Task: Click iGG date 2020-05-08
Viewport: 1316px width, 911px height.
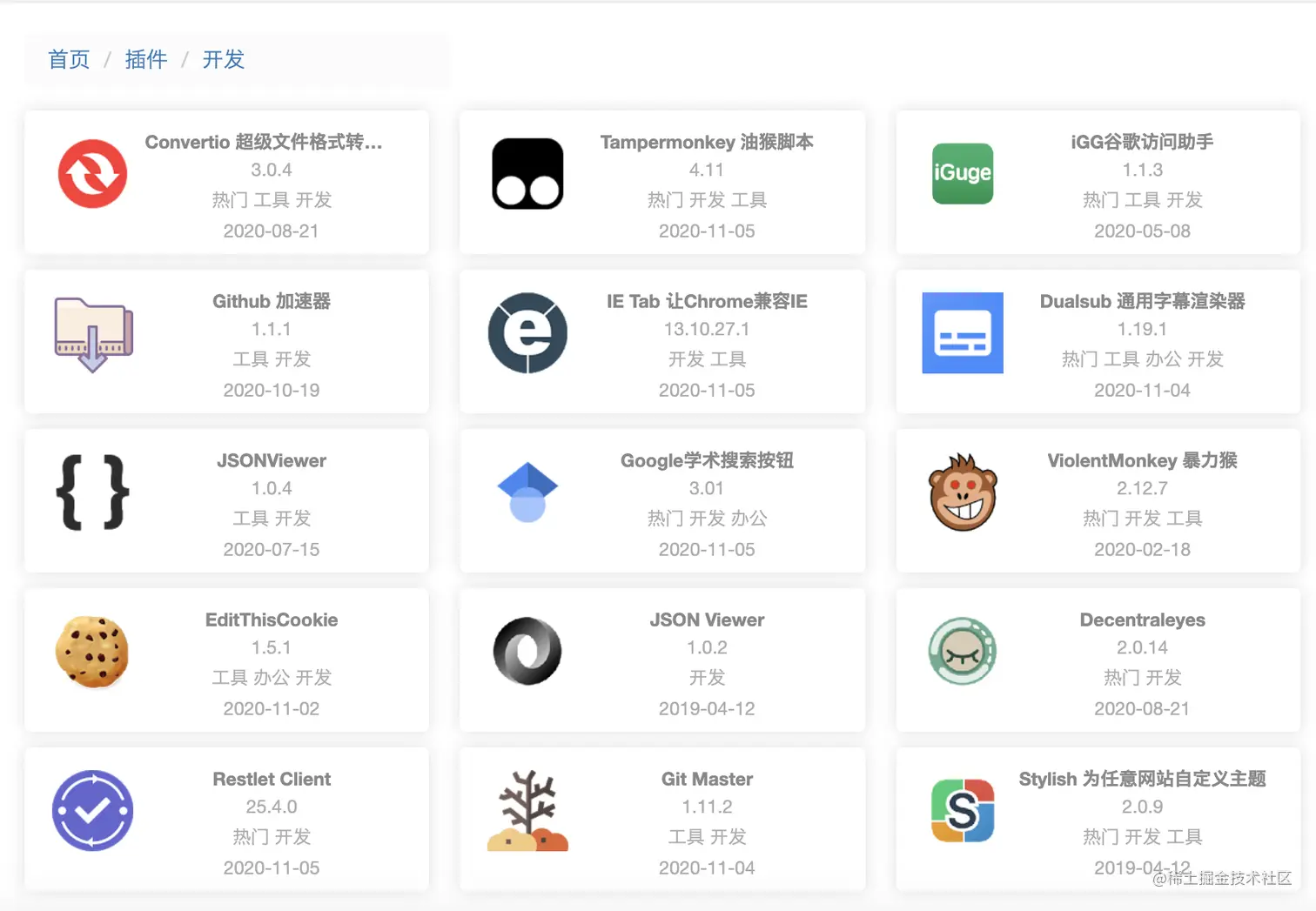Action: coord(1142,231)
